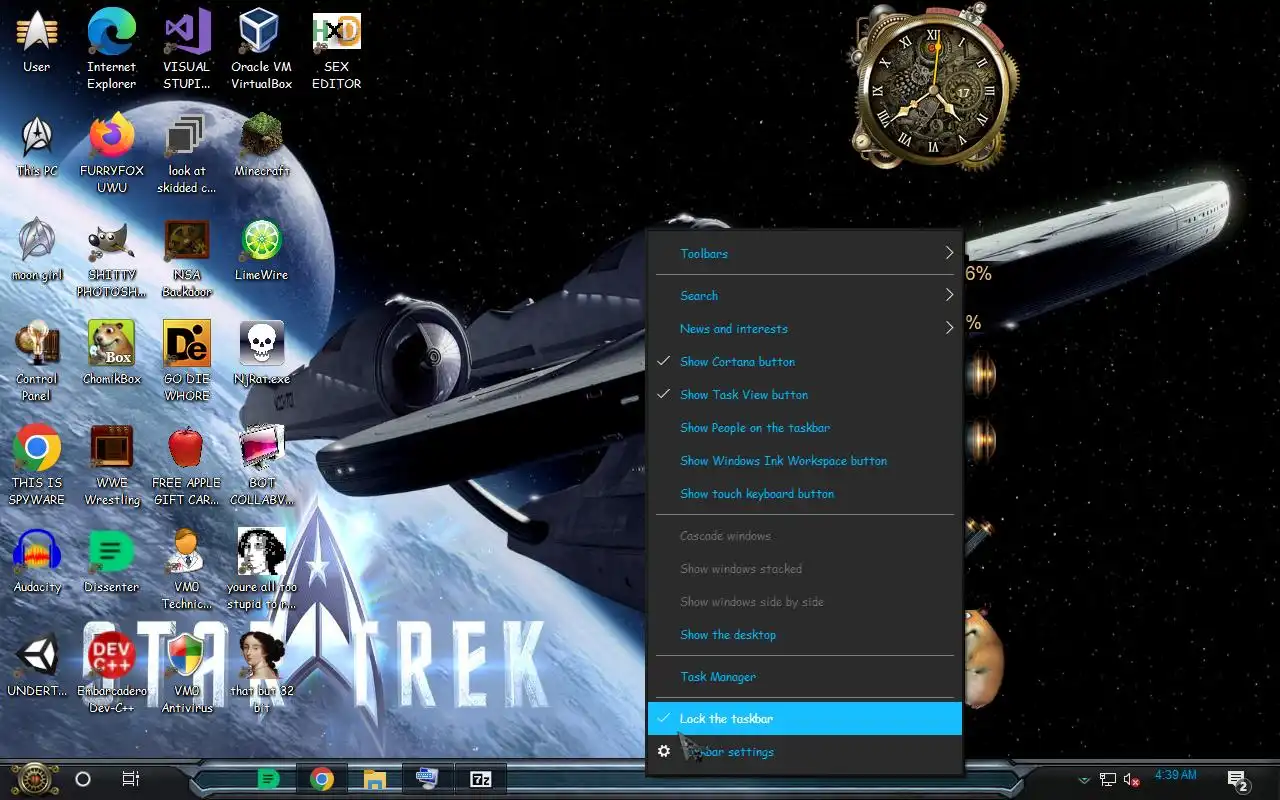Select the This PC desktop icon

click(37, 146)
